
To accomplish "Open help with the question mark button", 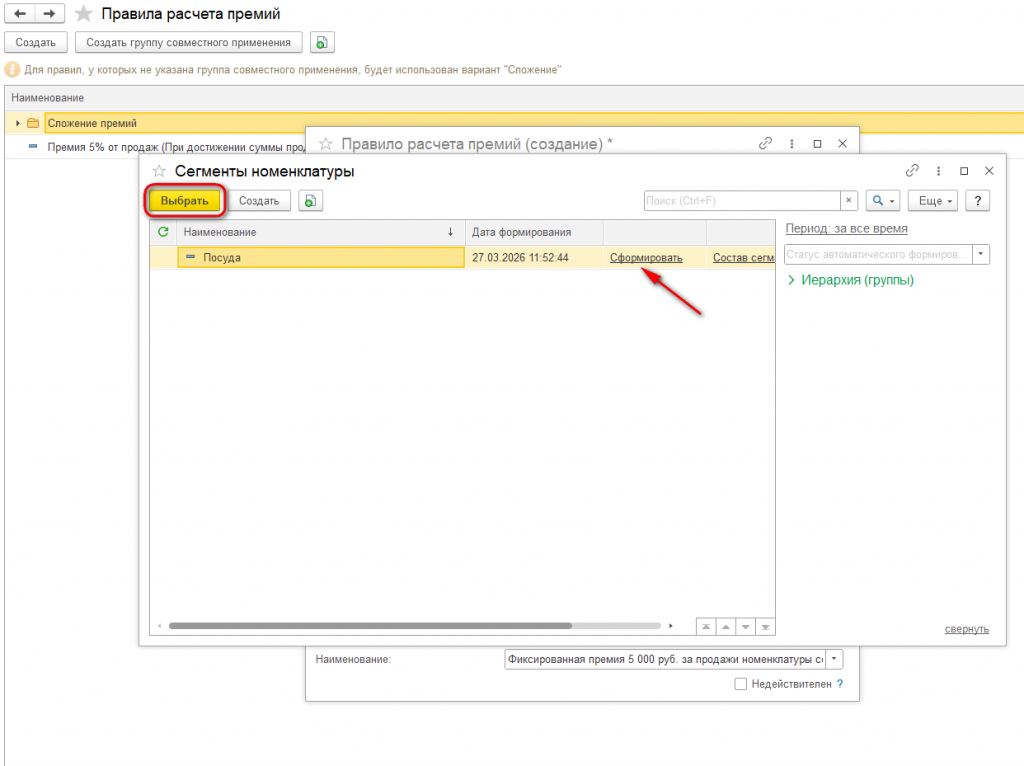I will (978, 200).
